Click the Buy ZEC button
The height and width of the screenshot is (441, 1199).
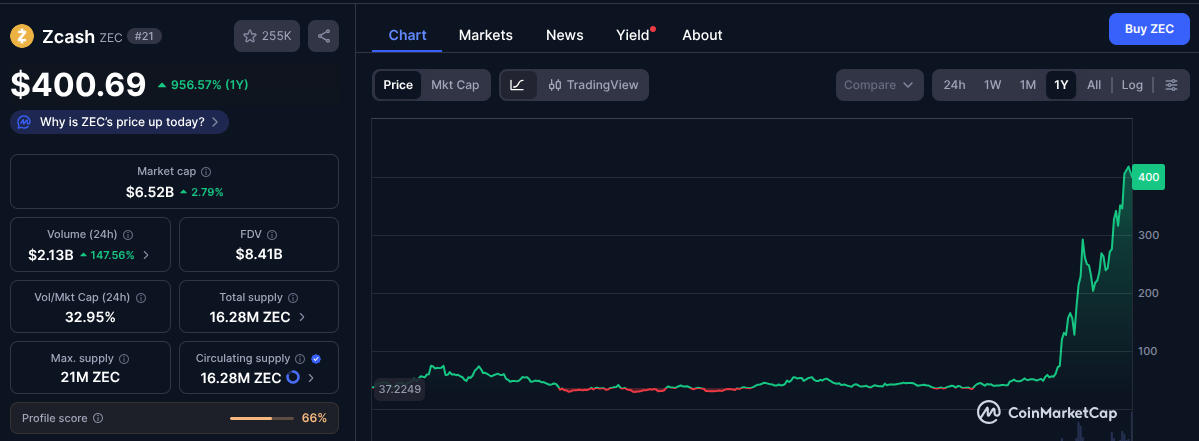pyautogui.click(x=1149, y=29)
